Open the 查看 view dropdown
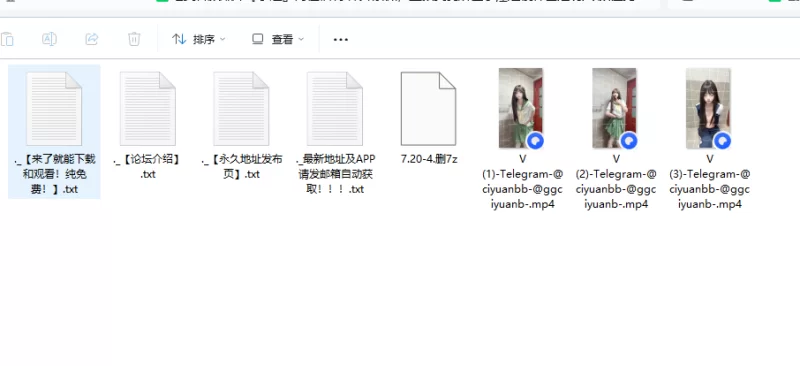Viewport: 800px width, 366px height. (x=278, y=39)
